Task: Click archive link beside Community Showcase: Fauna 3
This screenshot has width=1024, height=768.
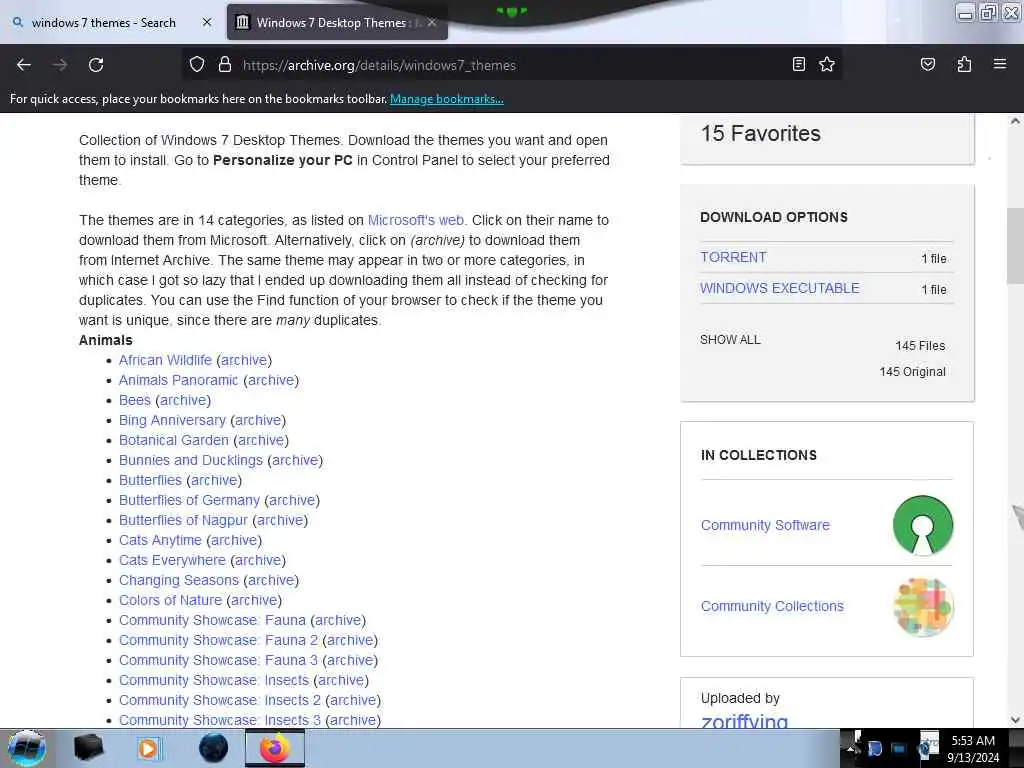Action: [x=350, y=660]
